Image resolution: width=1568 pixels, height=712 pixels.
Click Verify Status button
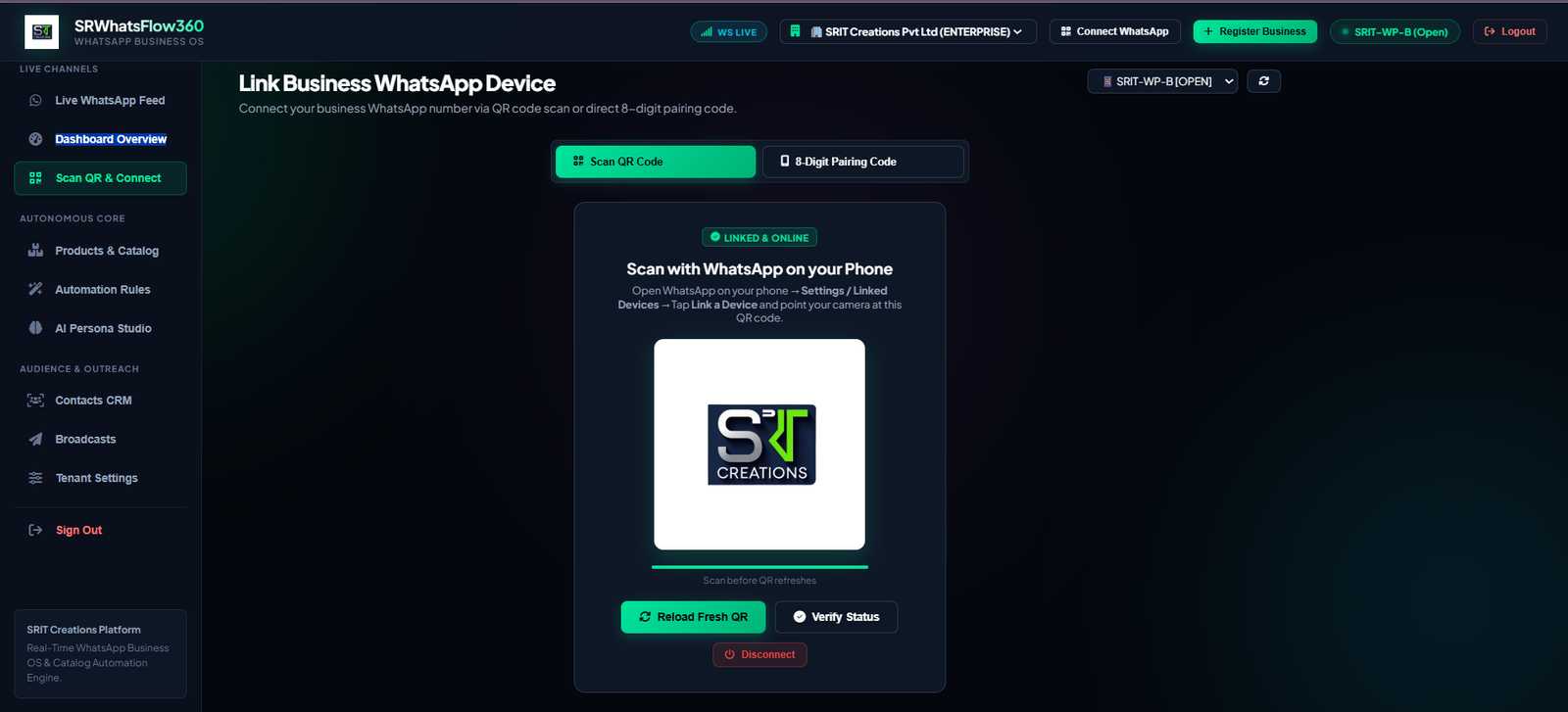pyautogui.click(x=836, y=617)
